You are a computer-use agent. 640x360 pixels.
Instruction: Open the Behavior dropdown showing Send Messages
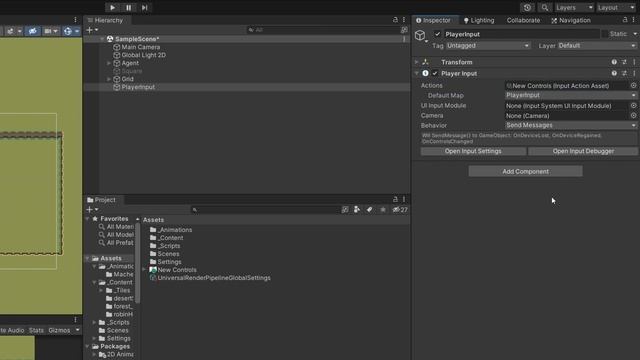tap(571, 125)
